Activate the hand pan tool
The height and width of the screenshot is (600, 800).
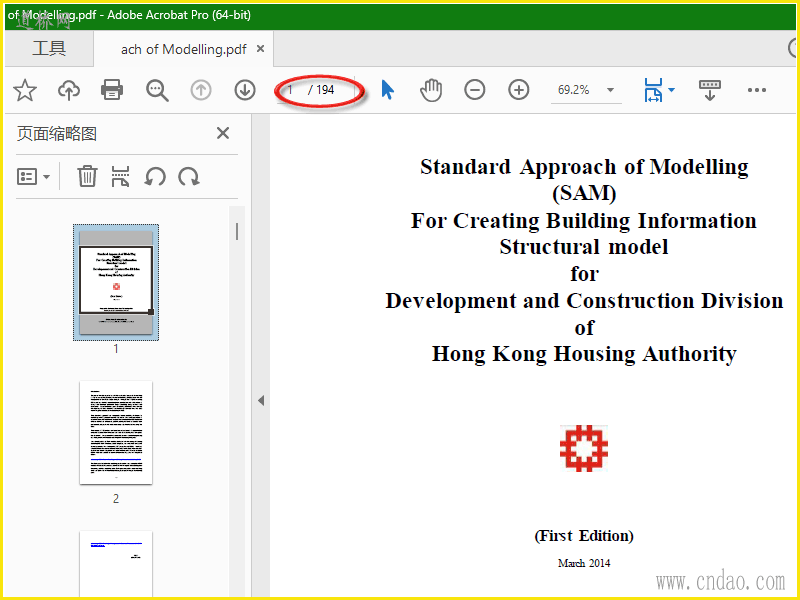[x=431, y=90]
